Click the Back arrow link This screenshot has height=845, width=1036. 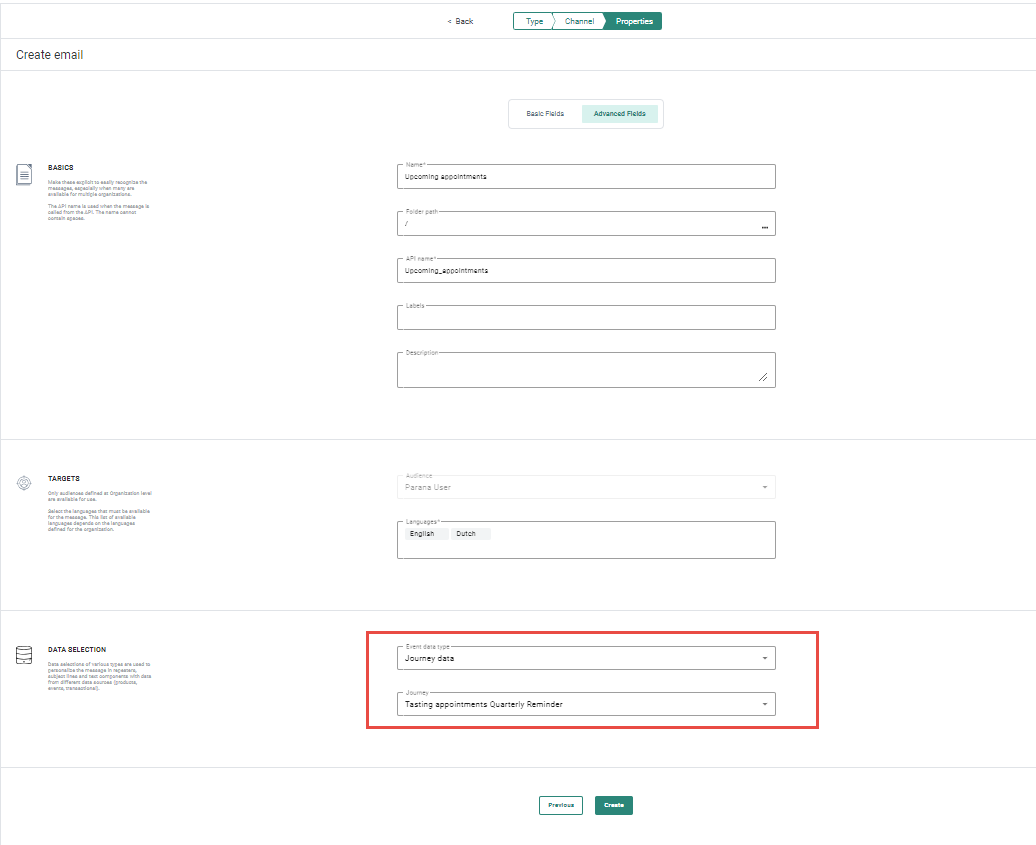[461, 21]
